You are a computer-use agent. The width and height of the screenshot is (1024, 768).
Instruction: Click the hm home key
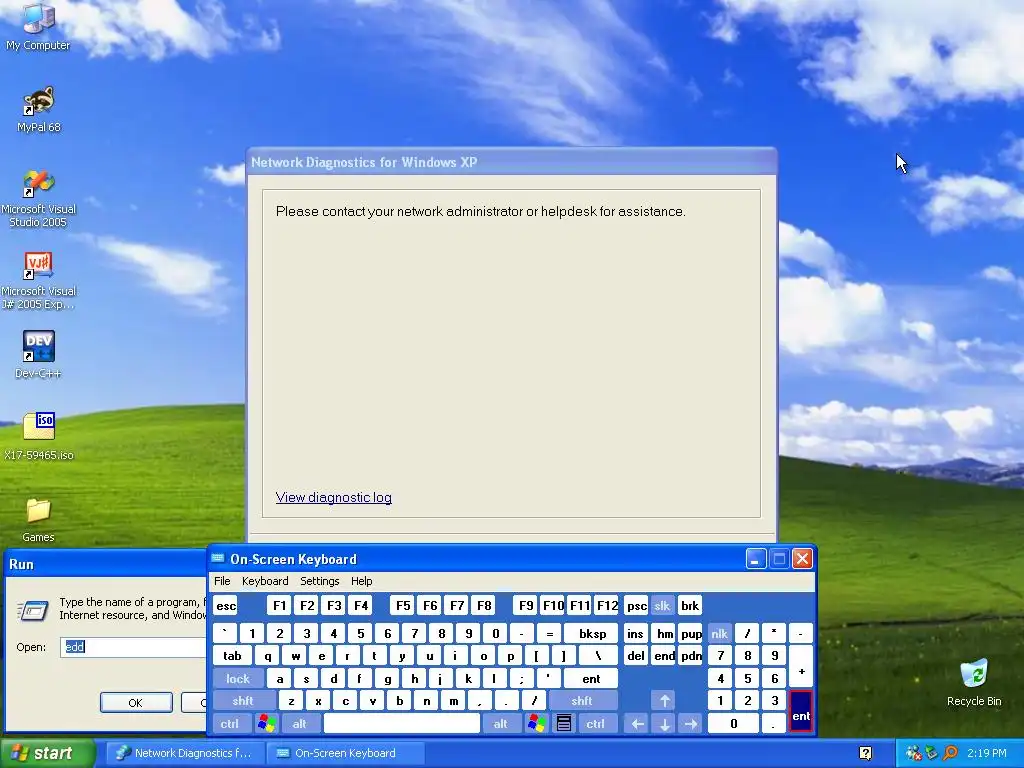pyautogui.click(x=664, y=633)
